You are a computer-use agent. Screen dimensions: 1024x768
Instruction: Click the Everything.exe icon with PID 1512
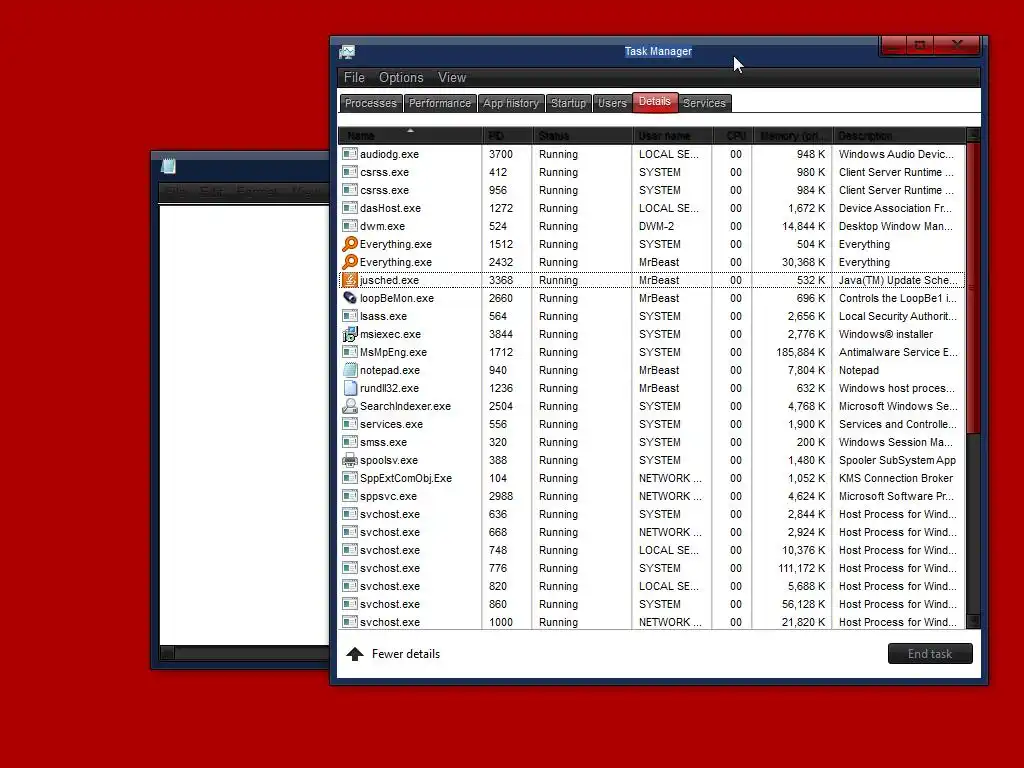(x=350, y=244)
